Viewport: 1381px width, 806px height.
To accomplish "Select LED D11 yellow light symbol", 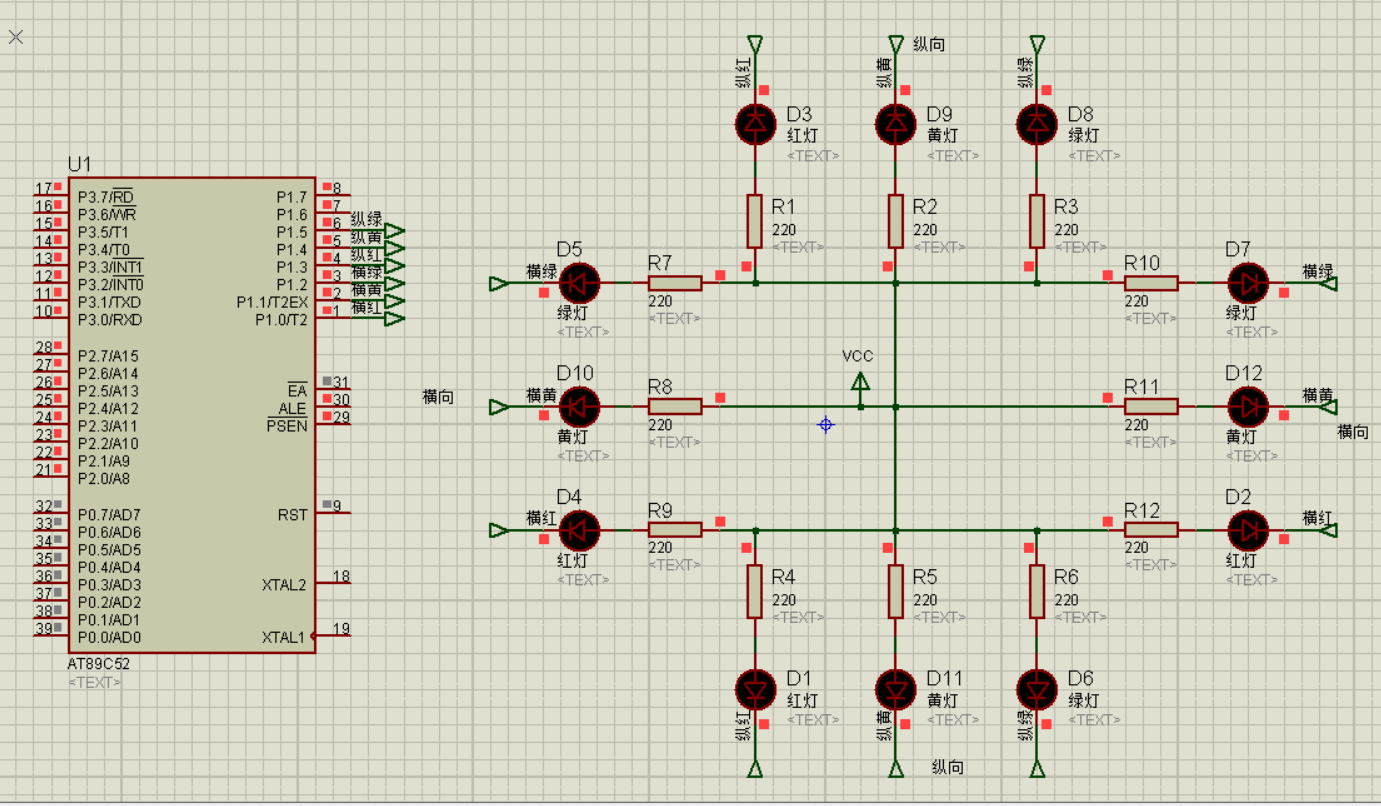I will click(x=896, y=689).
